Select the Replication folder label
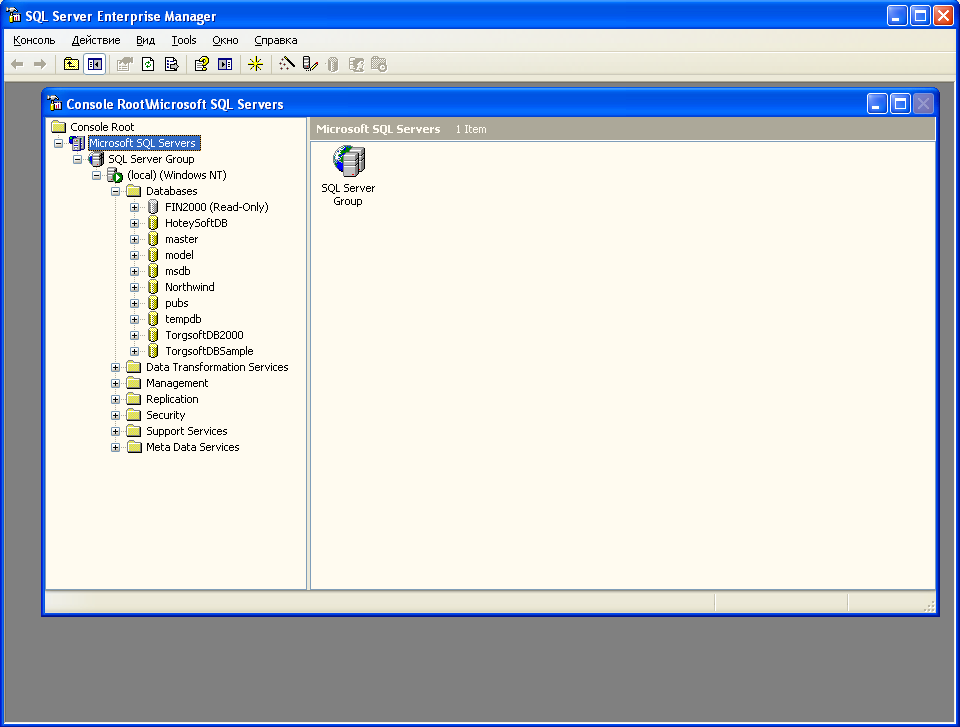The height and width of the screenshot is (727, 960). (172, 399)
